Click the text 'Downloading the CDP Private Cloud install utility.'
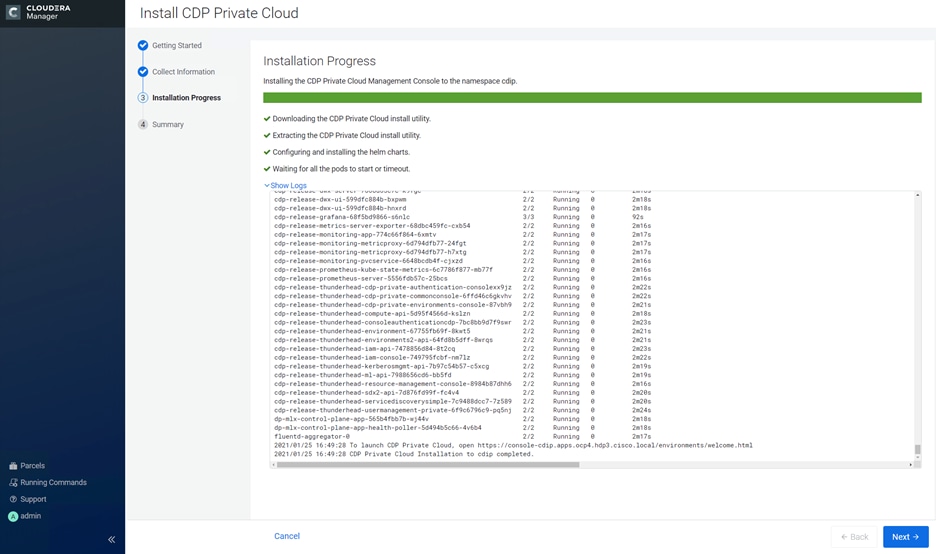The width and height of the screenshot is (936, 554). 352,119
